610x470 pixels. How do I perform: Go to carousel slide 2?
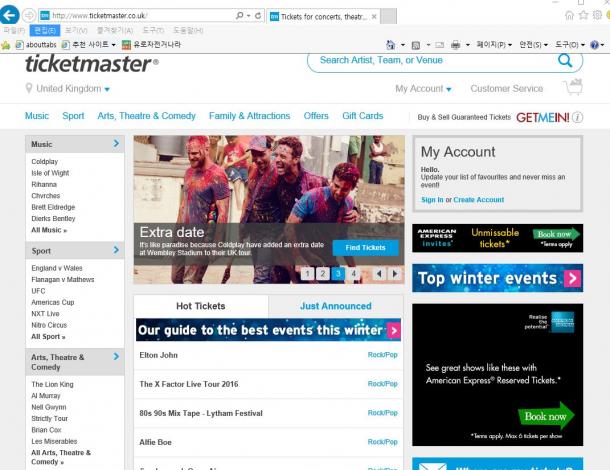point(323,274)
